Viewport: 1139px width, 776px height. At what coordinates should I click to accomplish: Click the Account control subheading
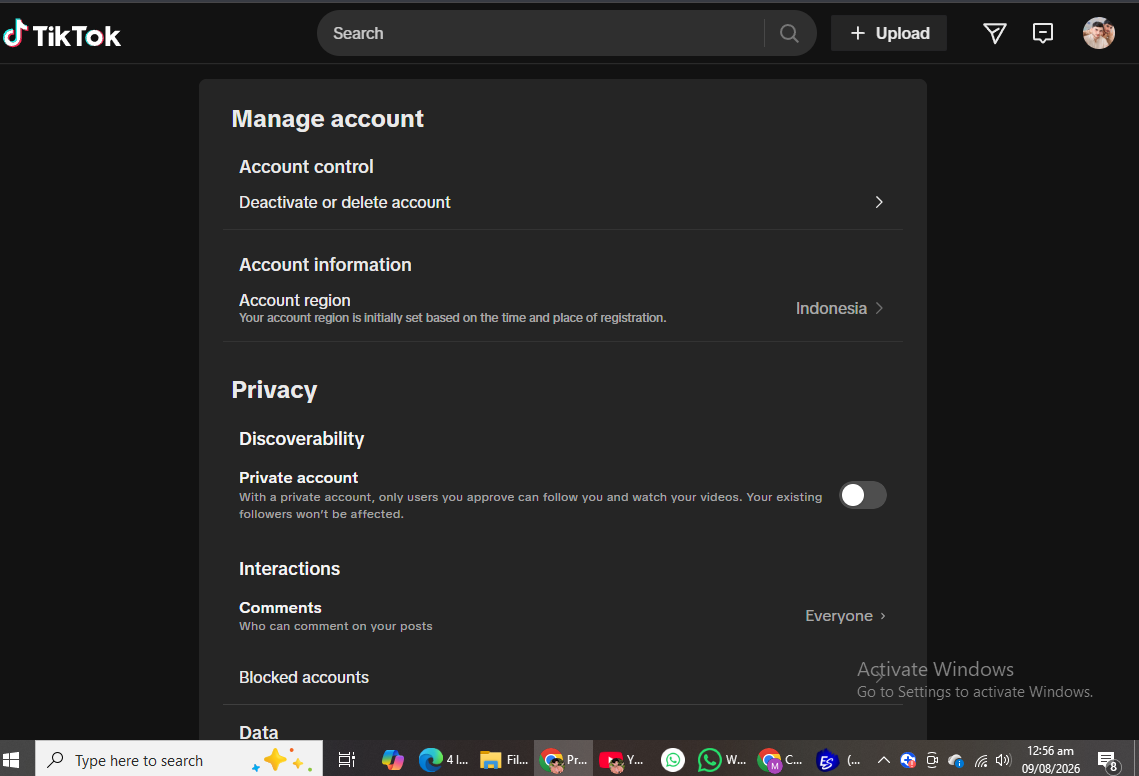point(306,166)
